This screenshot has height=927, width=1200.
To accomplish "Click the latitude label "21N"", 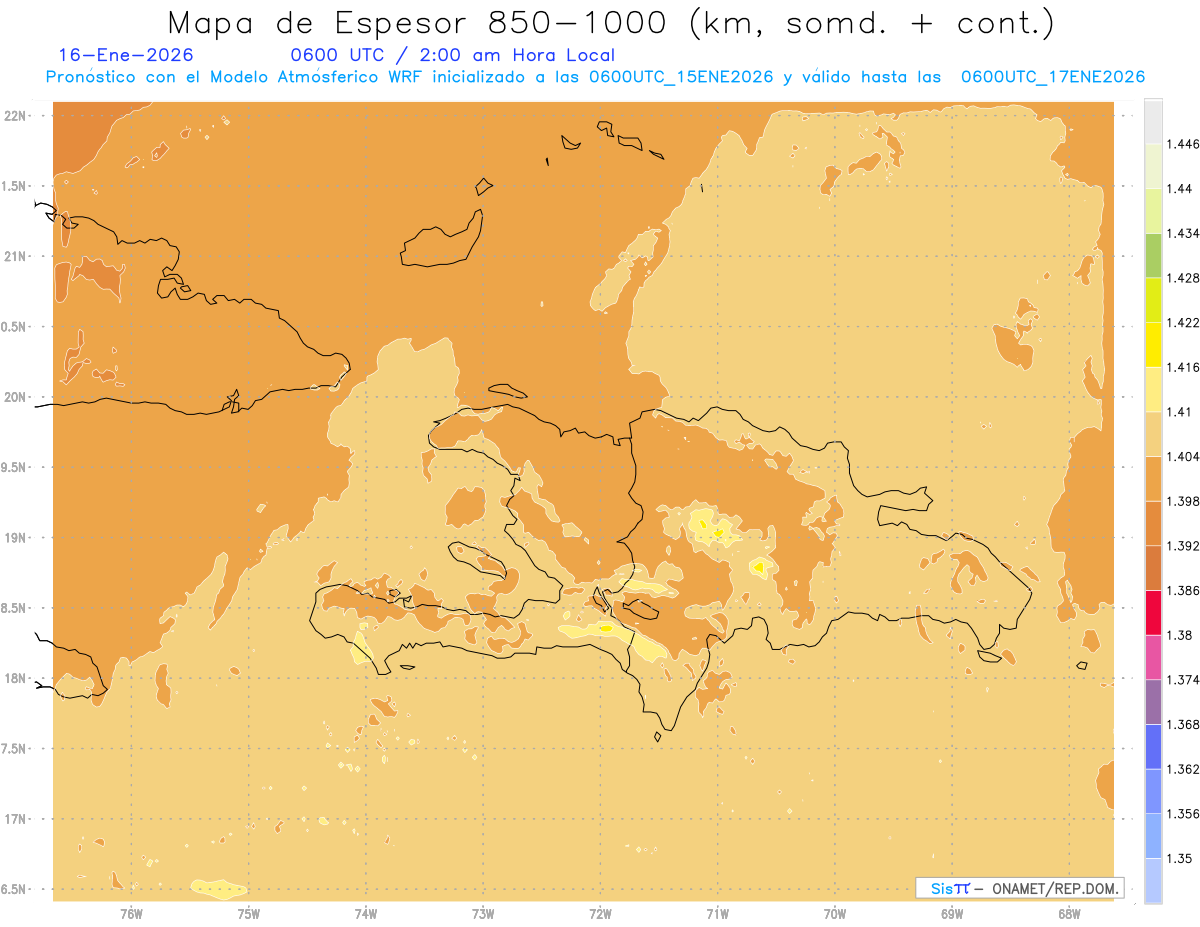I will point(16,256).
